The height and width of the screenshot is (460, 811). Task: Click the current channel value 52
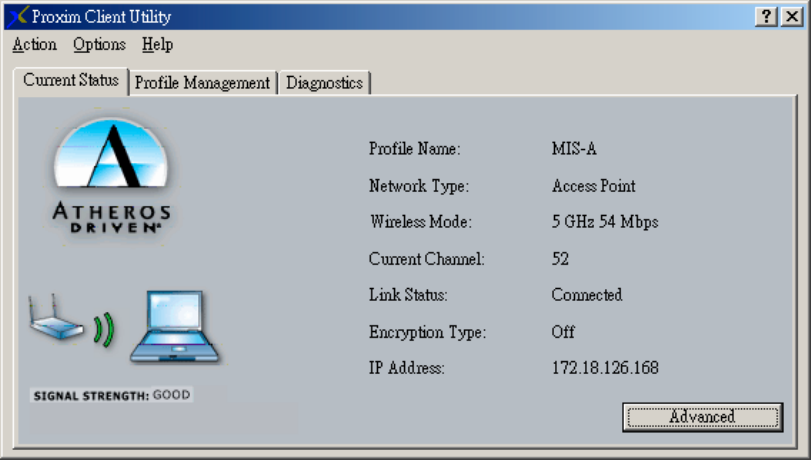(x=560, y=259)
